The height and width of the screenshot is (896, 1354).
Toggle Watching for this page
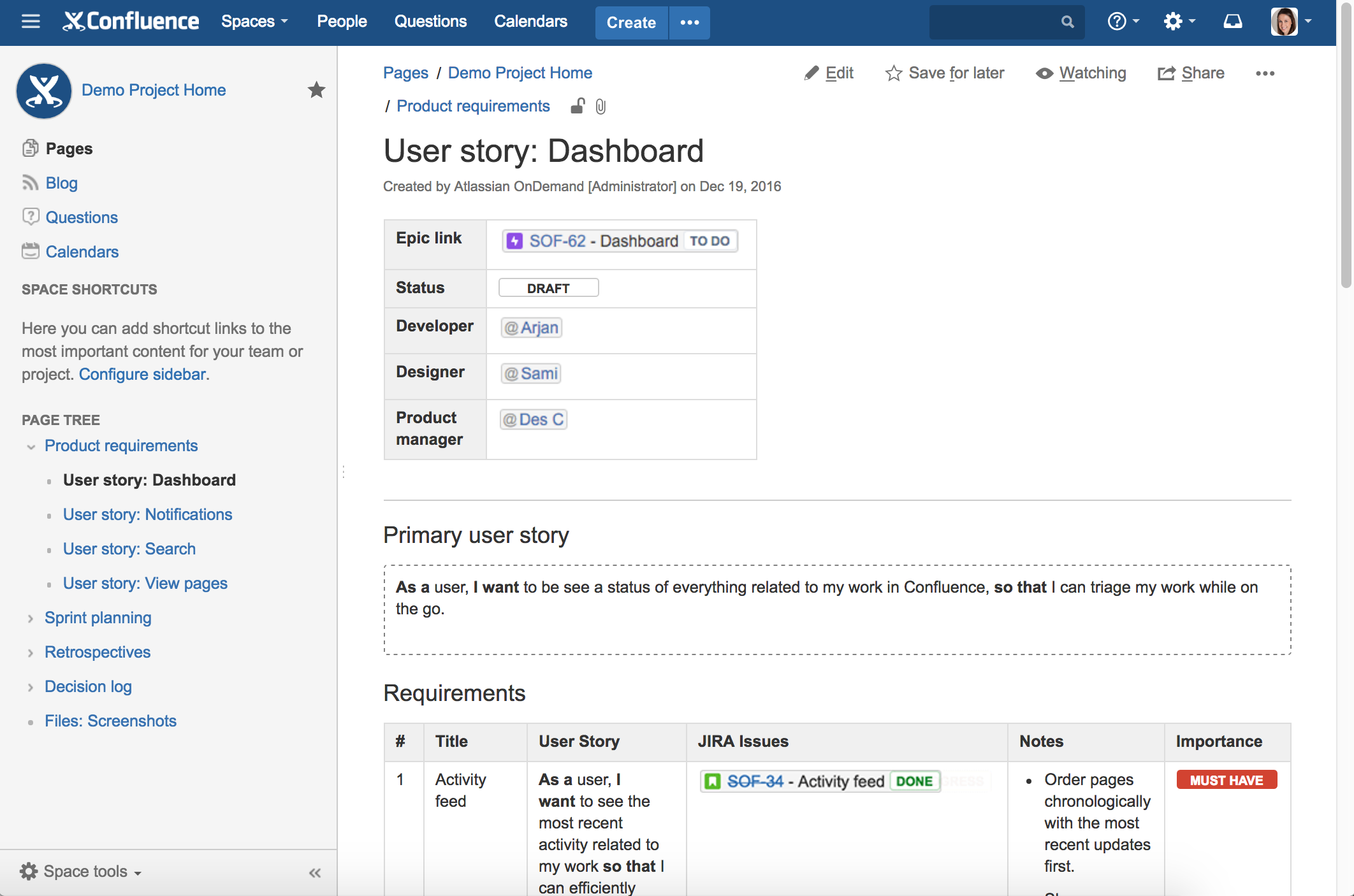pyautogui.click(x=1080, y=73)
